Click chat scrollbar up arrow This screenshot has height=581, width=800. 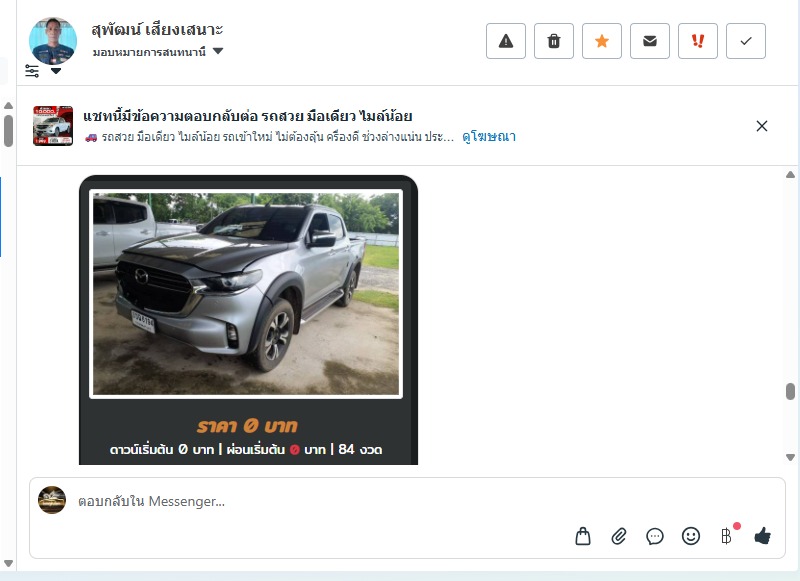pos(790,175)
